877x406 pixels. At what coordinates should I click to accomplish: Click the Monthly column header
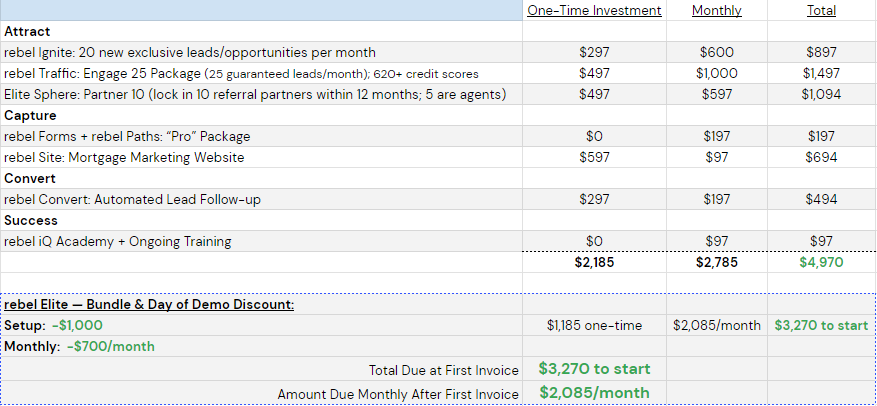pos(716,11)
